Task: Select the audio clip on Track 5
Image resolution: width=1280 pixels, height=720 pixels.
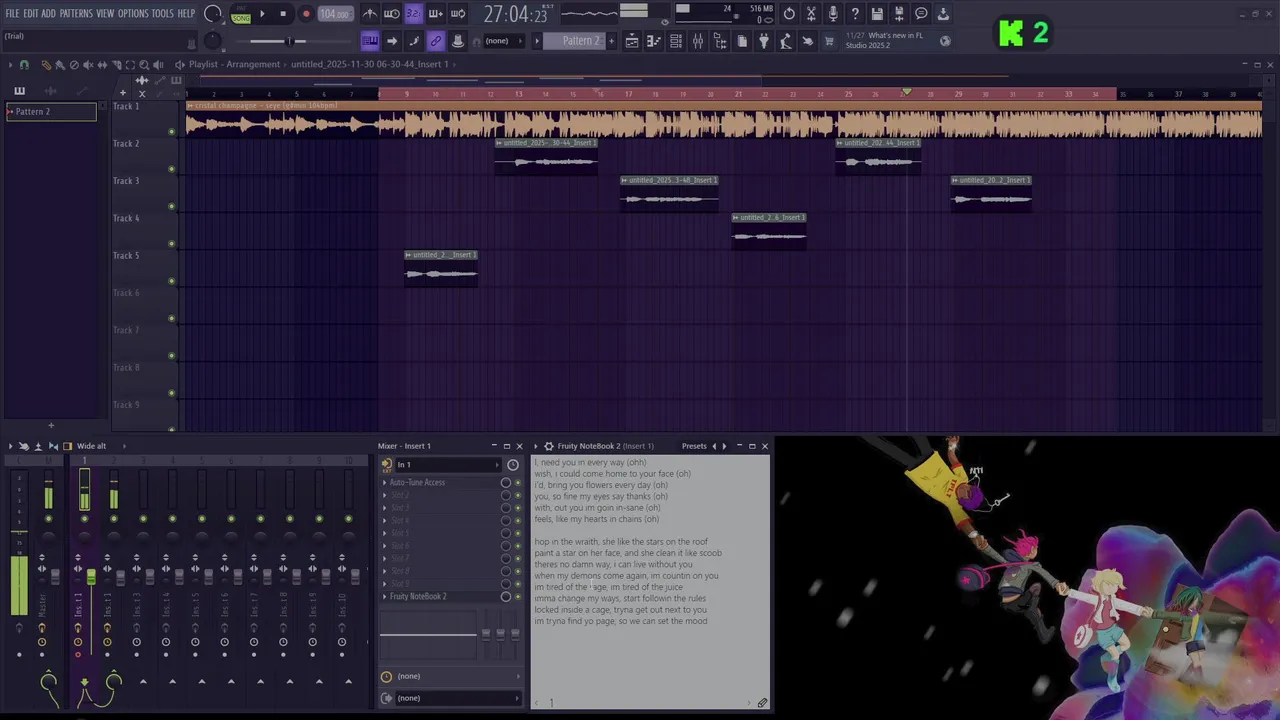Action: click(x=441, y=268)
